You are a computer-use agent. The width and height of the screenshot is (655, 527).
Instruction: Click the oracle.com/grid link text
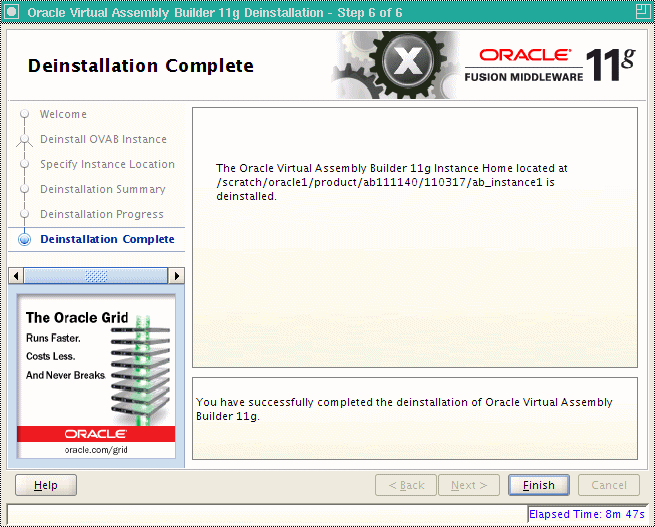click(x=96, y=450)
